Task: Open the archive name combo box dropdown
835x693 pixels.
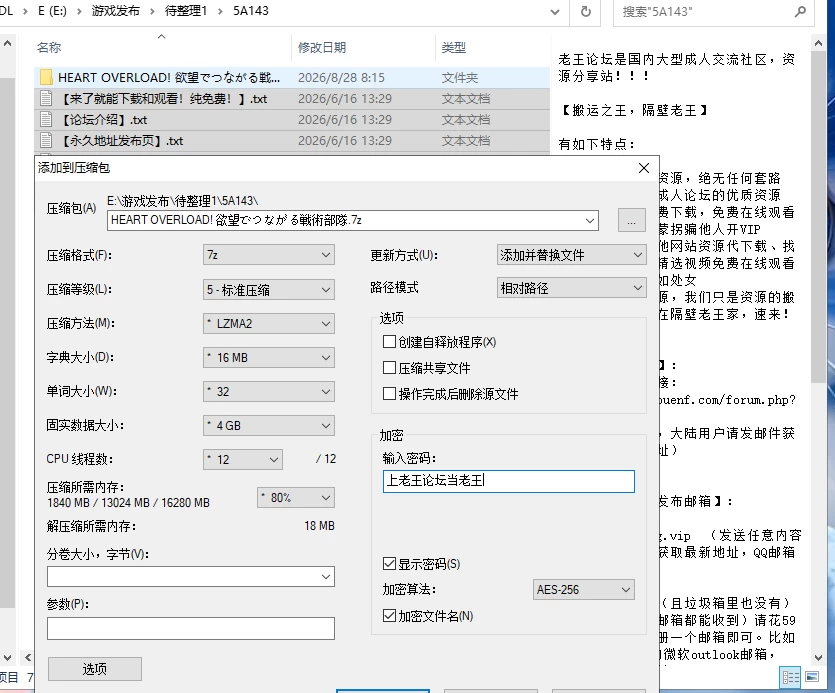Action: (590, 221)
